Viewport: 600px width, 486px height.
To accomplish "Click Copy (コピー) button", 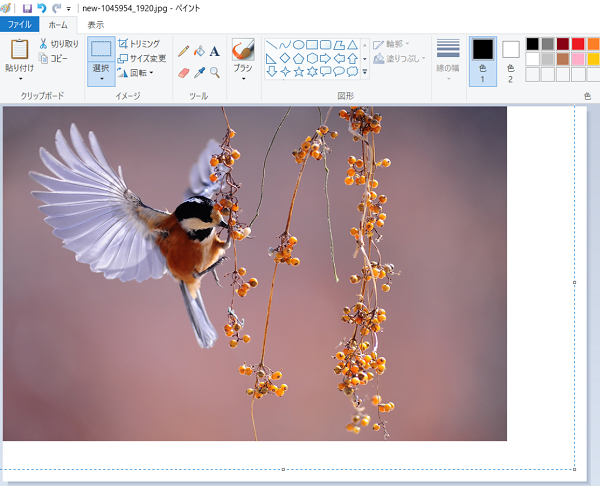I will tap(53, 59).
